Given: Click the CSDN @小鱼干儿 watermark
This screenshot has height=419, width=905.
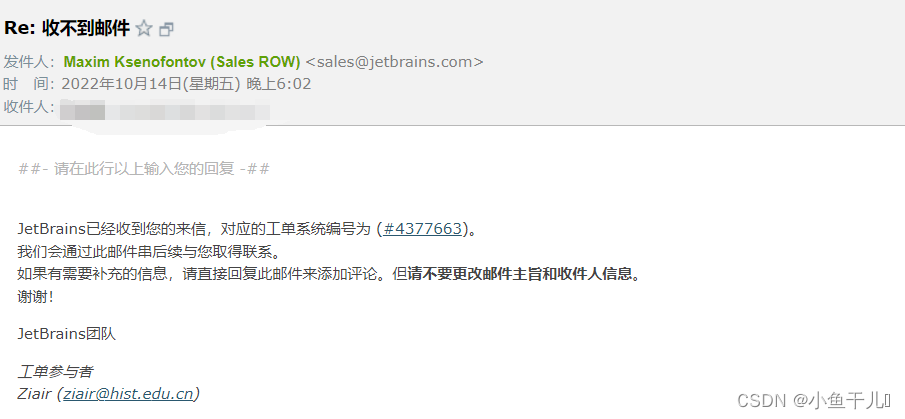Looking at the screenshot, I should [x=814, y=400].
